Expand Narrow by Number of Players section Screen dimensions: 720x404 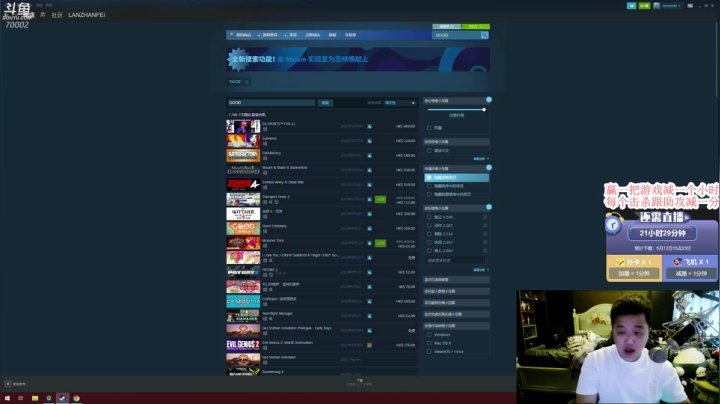point(456,291)
